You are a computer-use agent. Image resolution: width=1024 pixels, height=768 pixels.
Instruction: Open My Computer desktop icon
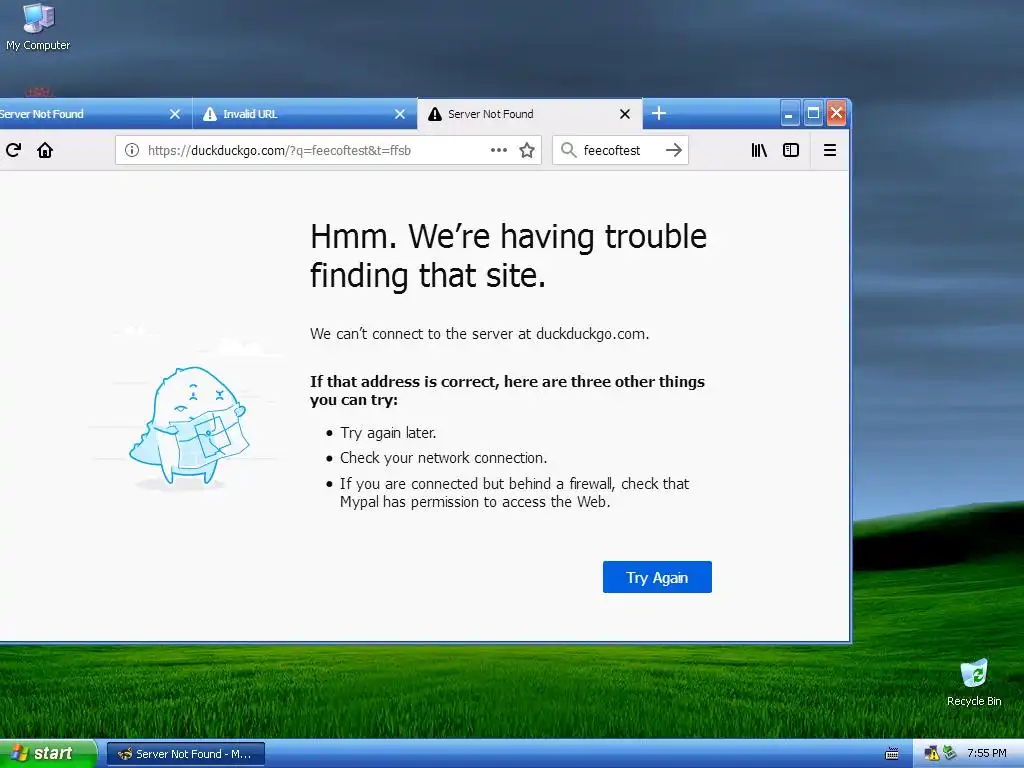[x=38, y=27]
